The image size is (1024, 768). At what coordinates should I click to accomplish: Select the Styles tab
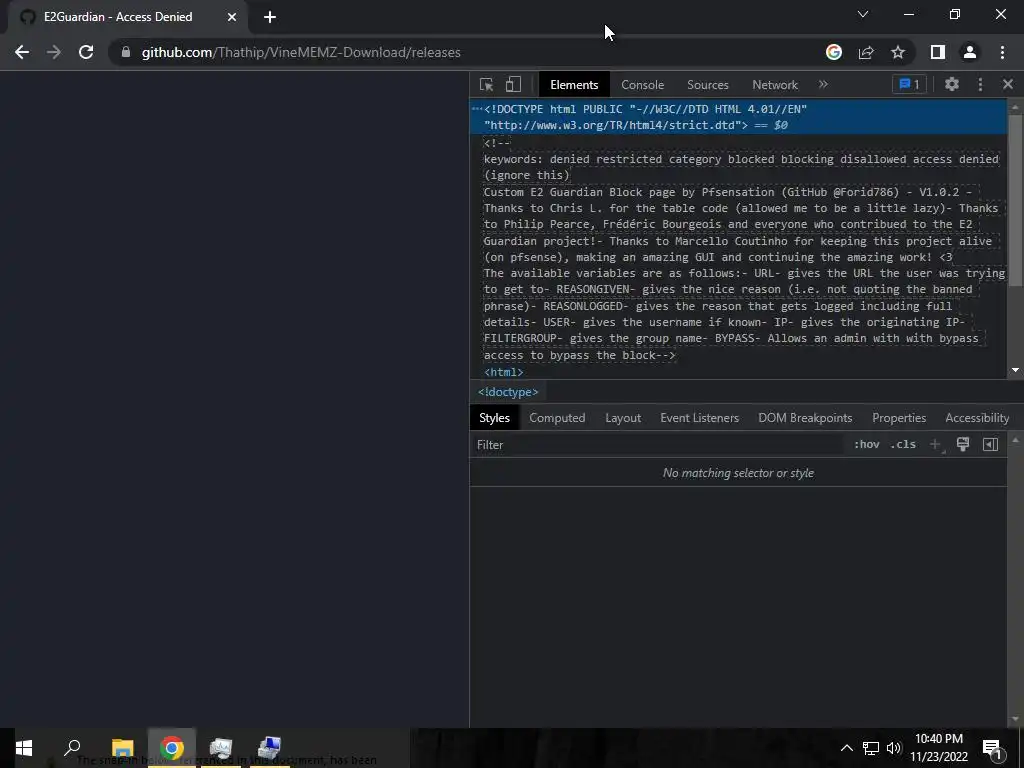pyautogui.click(x=494, y=418)
